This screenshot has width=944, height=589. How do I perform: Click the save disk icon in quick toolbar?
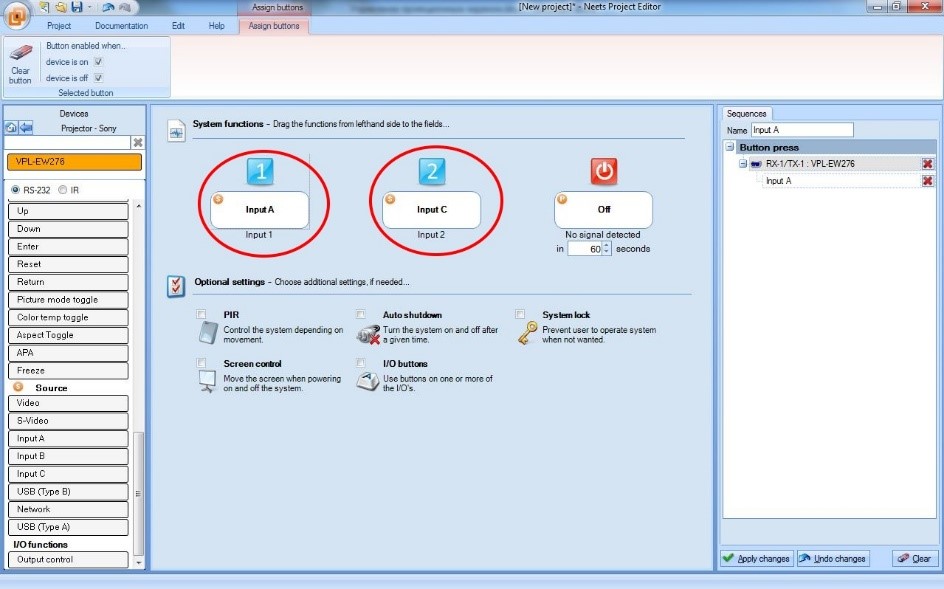76,7
